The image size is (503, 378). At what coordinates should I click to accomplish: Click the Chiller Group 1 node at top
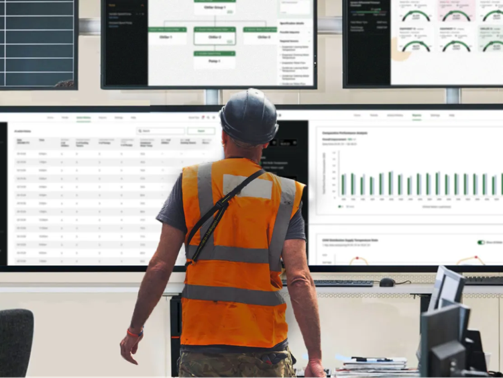tap(215, 7)
